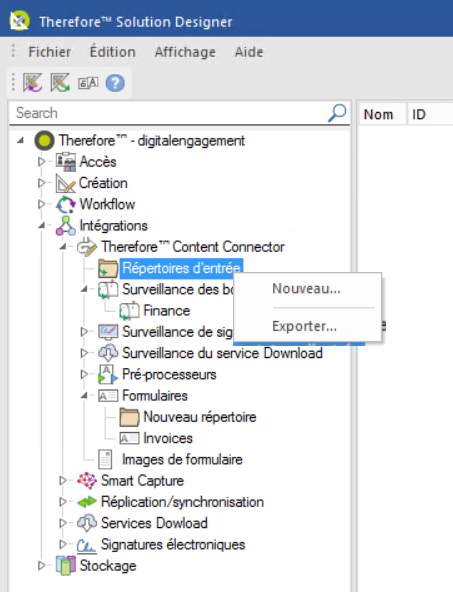The image size is (453, 592).
Task: Expand the Pré-processeurs node
Action: tap(84, 374)
